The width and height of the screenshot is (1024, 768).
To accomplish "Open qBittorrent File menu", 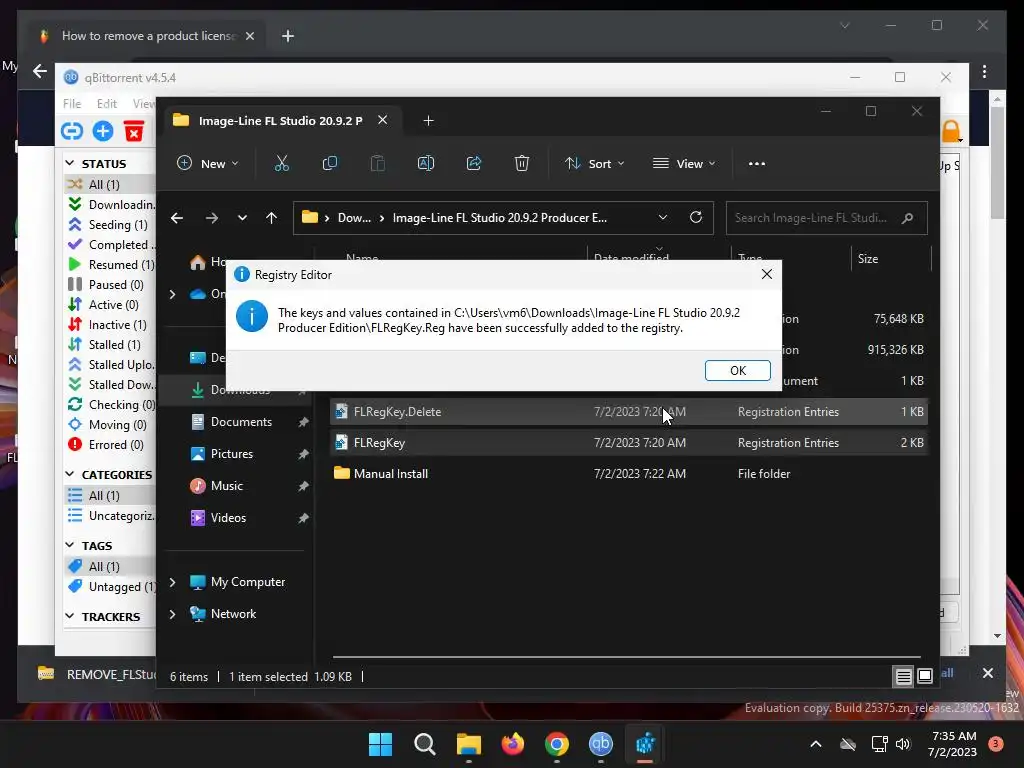I will 72,104.
